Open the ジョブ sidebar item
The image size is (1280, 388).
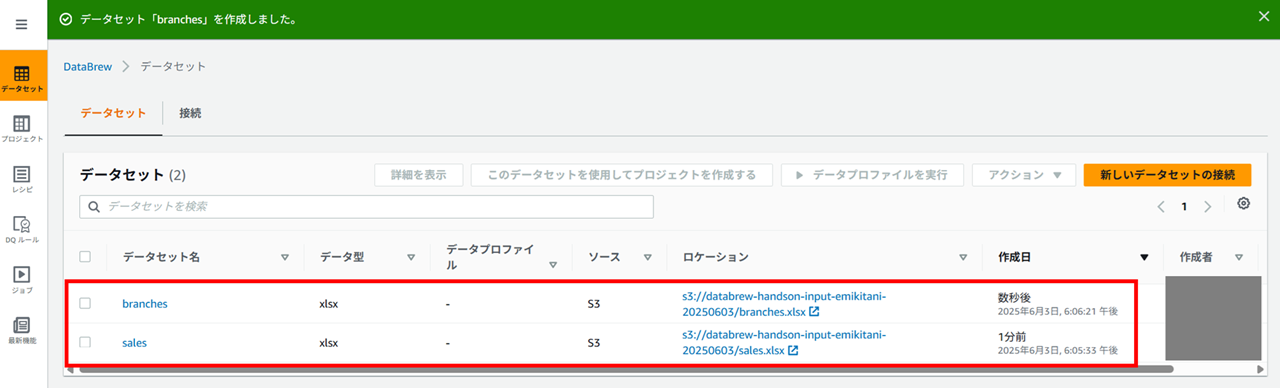coord(22,279)
